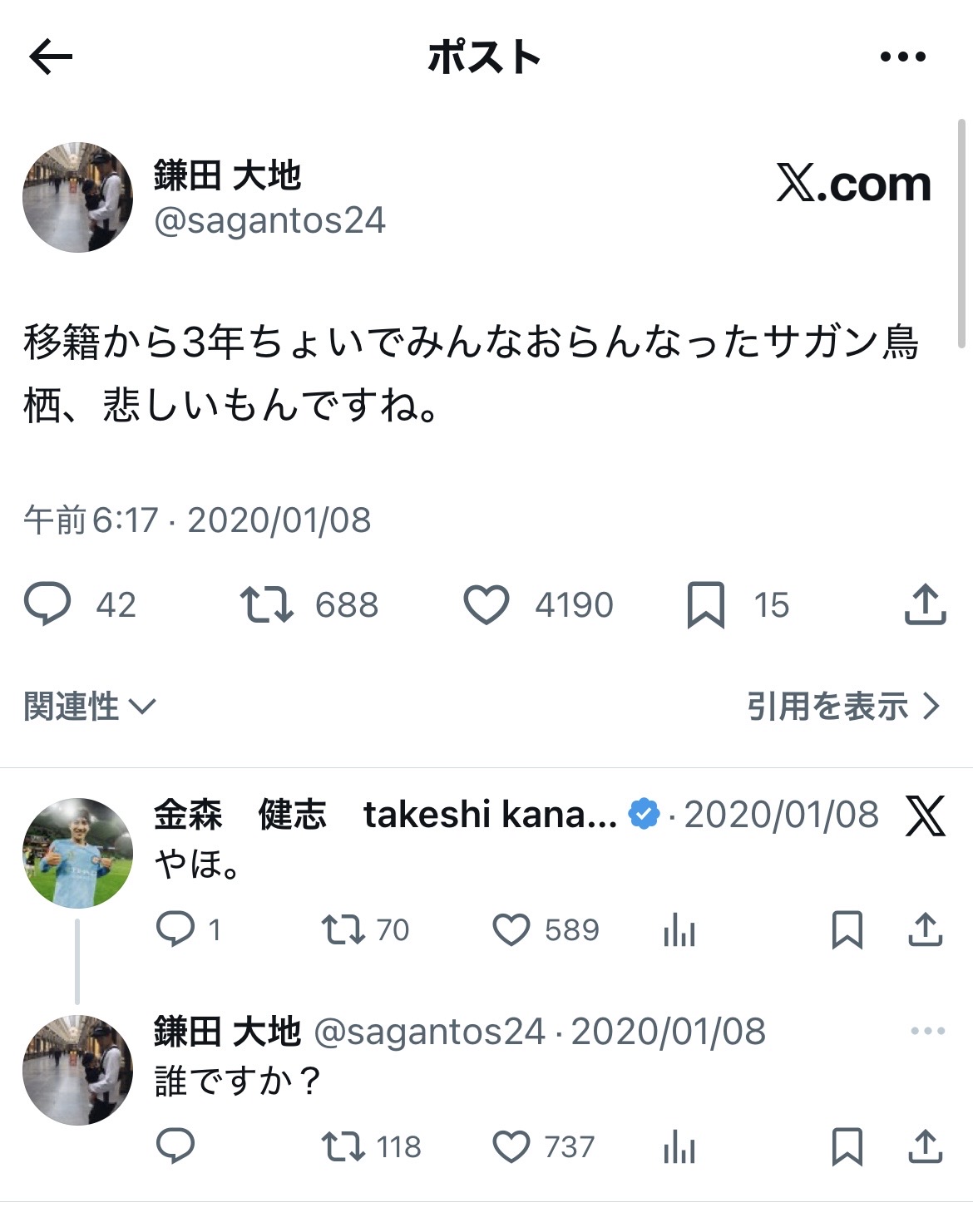Share the 誰ですか？ reply
The width and height of the screenshot is (973, 1232).
[925, 1147]
